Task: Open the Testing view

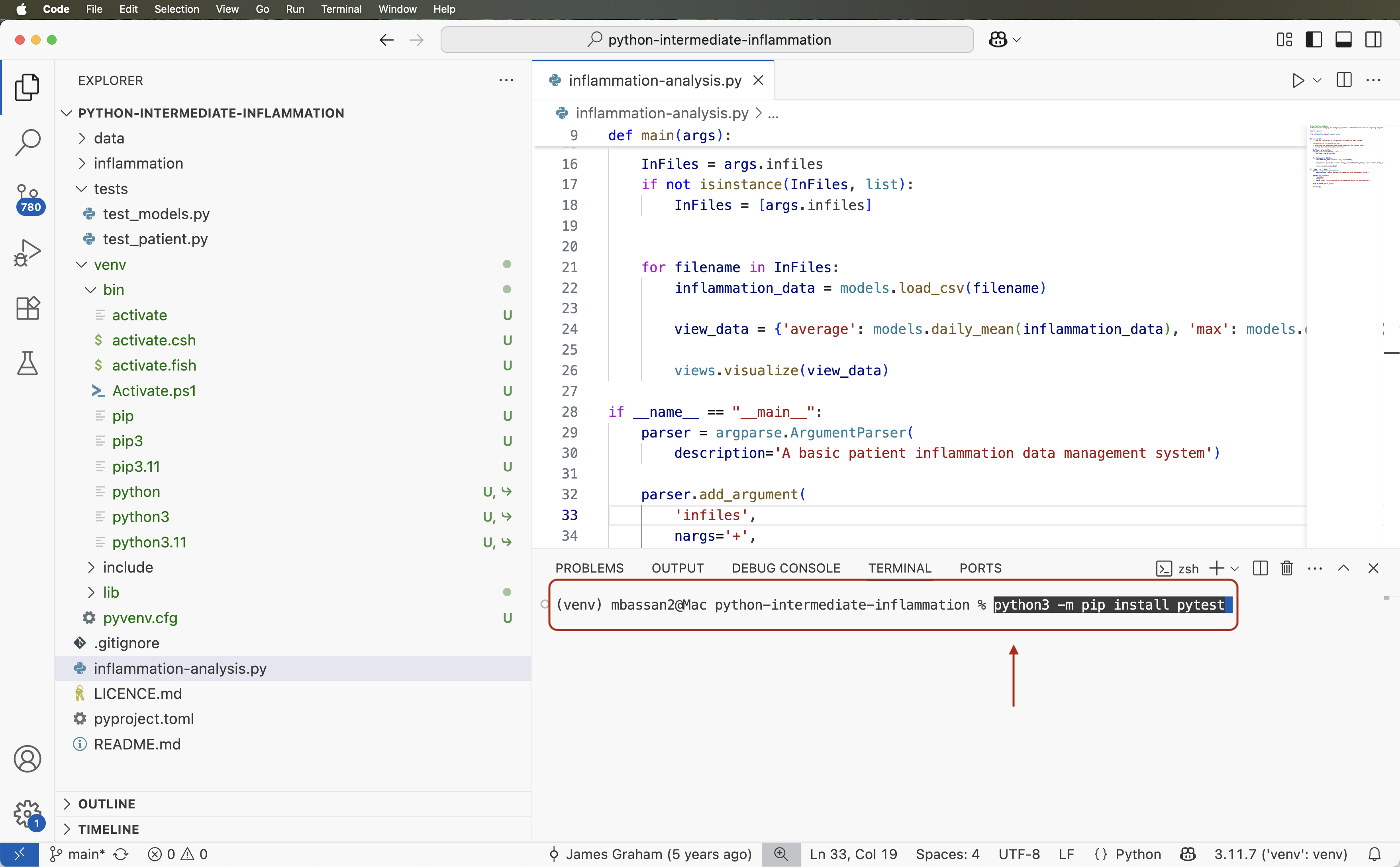Action: [27, 363]
